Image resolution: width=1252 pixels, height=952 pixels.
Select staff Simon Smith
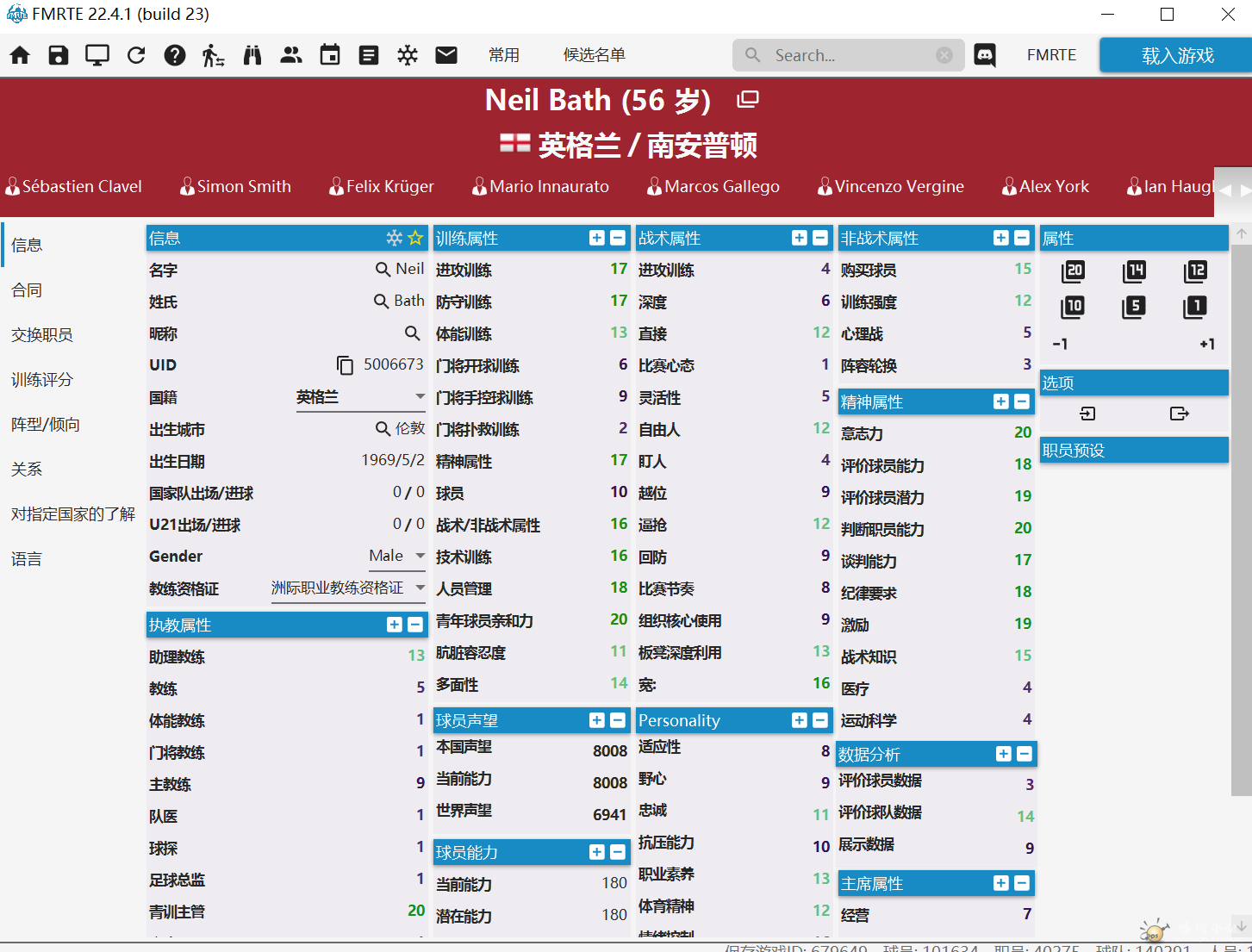coord(235,186)
